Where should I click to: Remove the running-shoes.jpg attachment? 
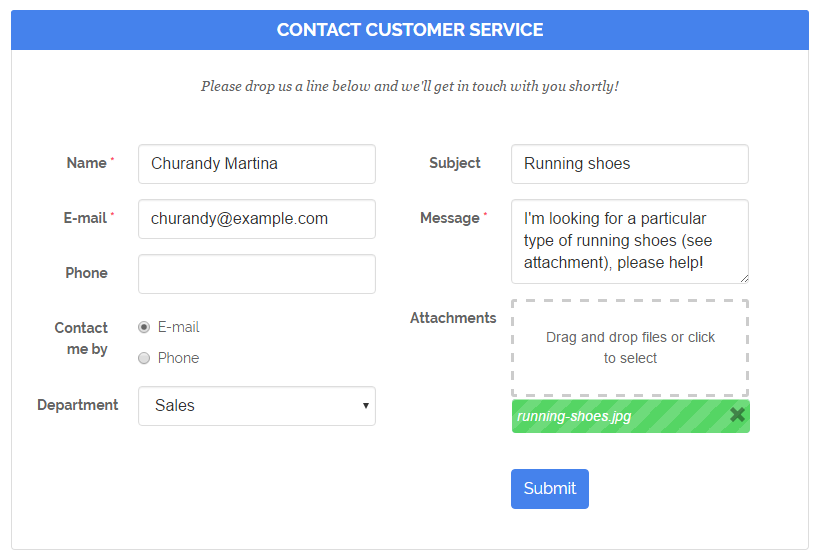pyautogui.click(x=737, y=415)
